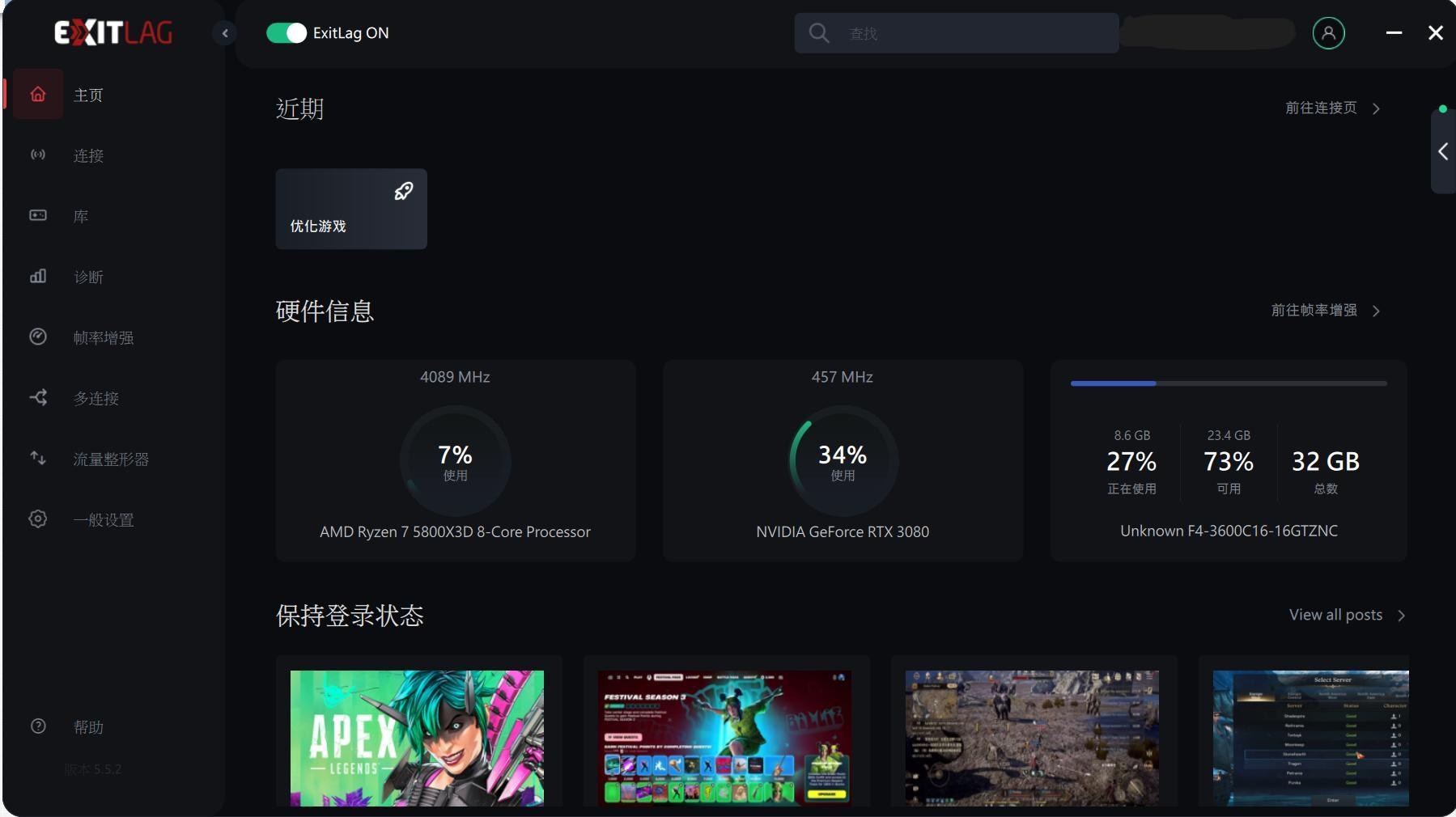The width and height of the screenshot is (1456, 817).
Task: Click the 前往帧率增强 link
Action: click(x=1314, y=310)
